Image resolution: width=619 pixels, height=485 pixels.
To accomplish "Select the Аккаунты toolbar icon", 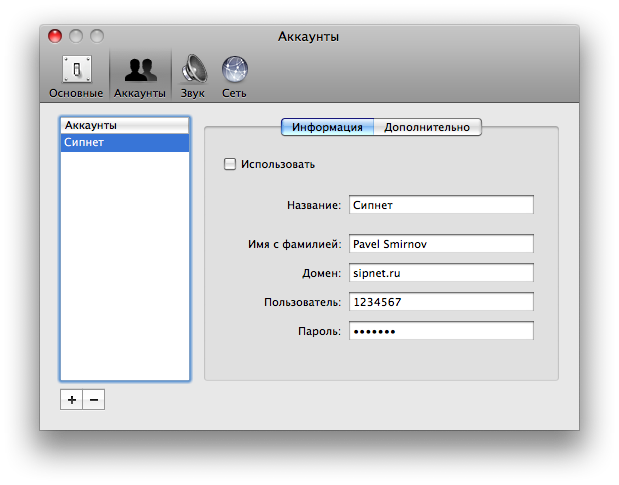I will tap(140, 76).
